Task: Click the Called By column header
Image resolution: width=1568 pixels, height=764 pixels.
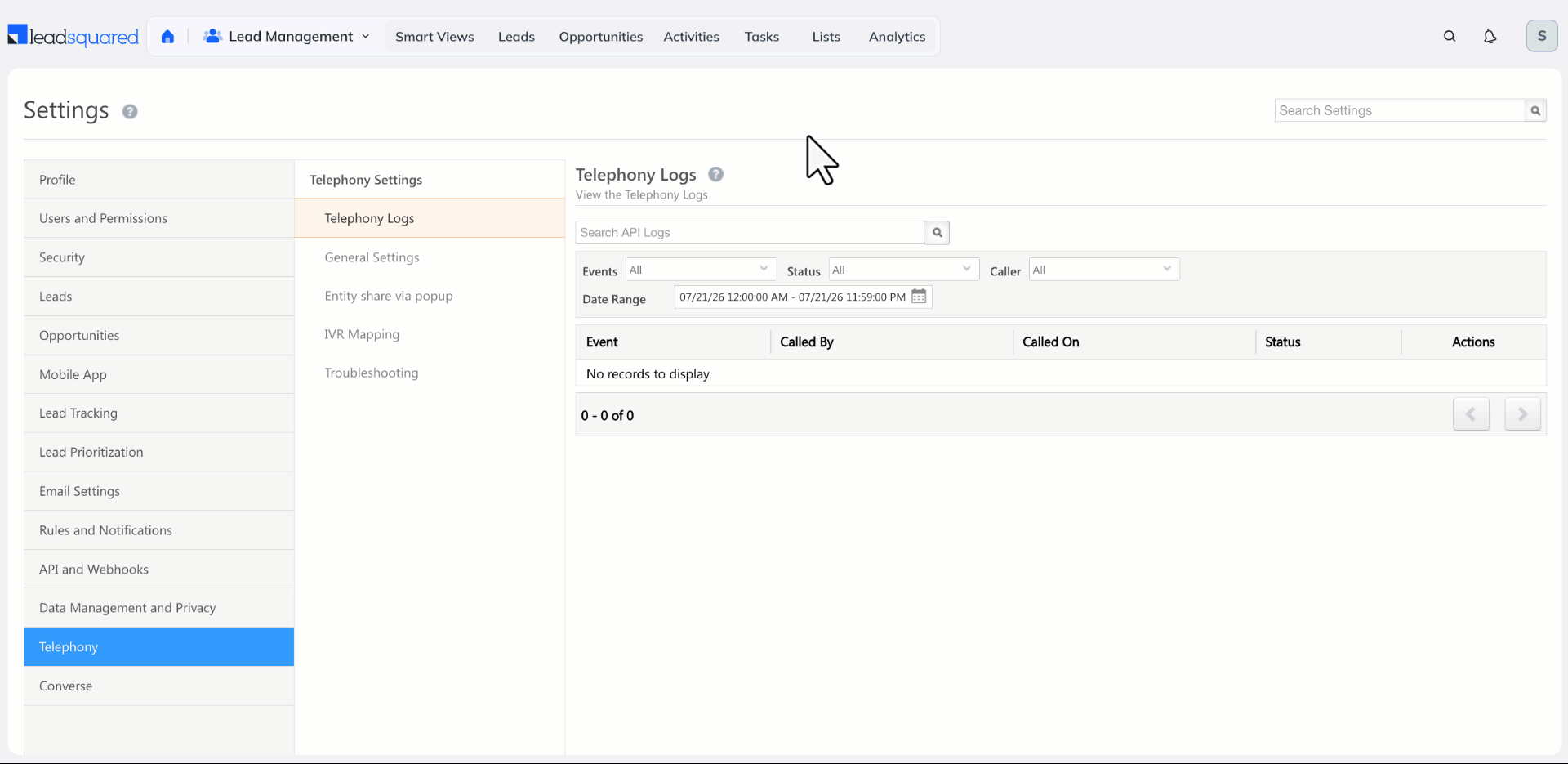Action: [807, 342]
